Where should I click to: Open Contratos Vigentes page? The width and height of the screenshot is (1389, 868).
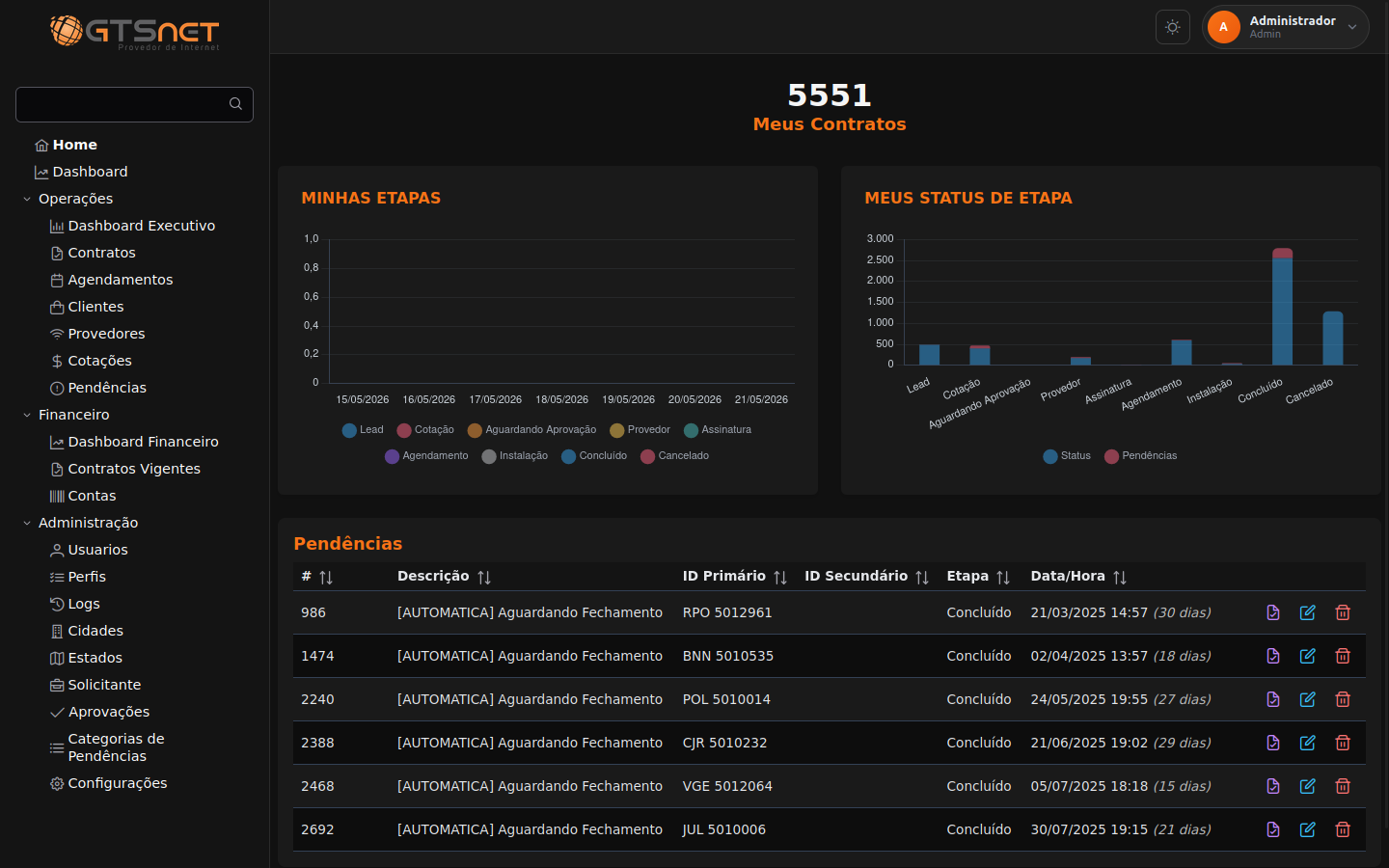click(x=125, y=469)
